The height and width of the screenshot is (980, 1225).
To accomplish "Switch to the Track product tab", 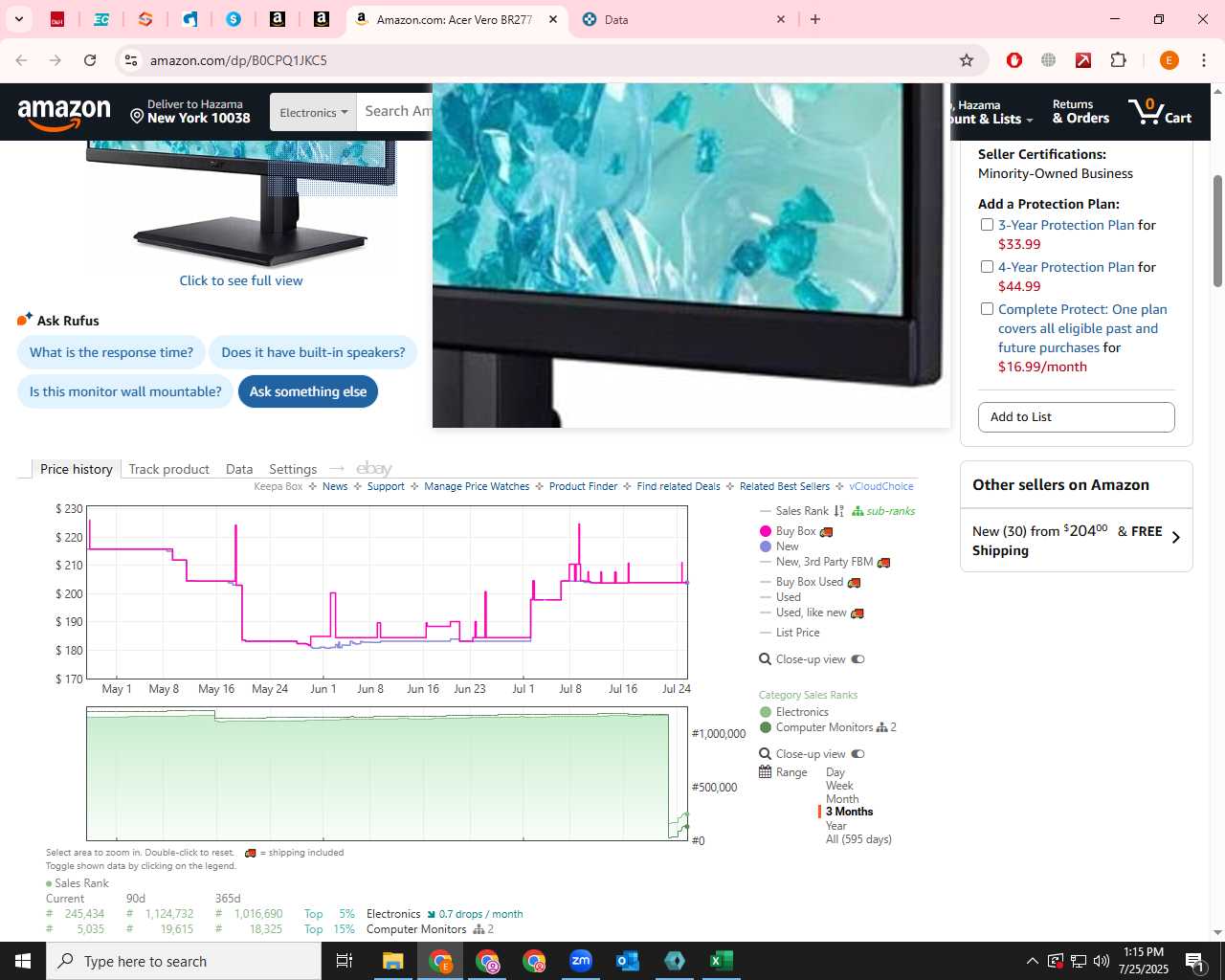I will pyautogui.click(x=168, y=469).
